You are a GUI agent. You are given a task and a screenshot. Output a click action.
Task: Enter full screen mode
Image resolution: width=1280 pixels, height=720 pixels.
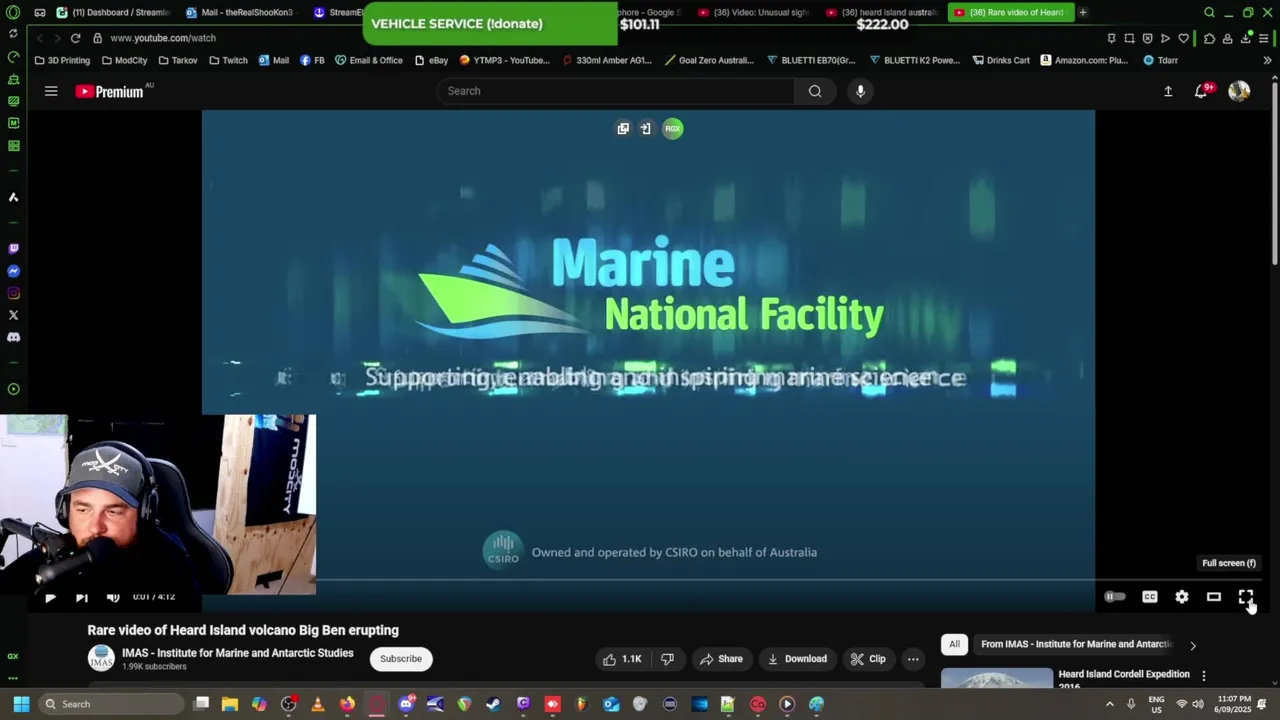click(1246, 597)
